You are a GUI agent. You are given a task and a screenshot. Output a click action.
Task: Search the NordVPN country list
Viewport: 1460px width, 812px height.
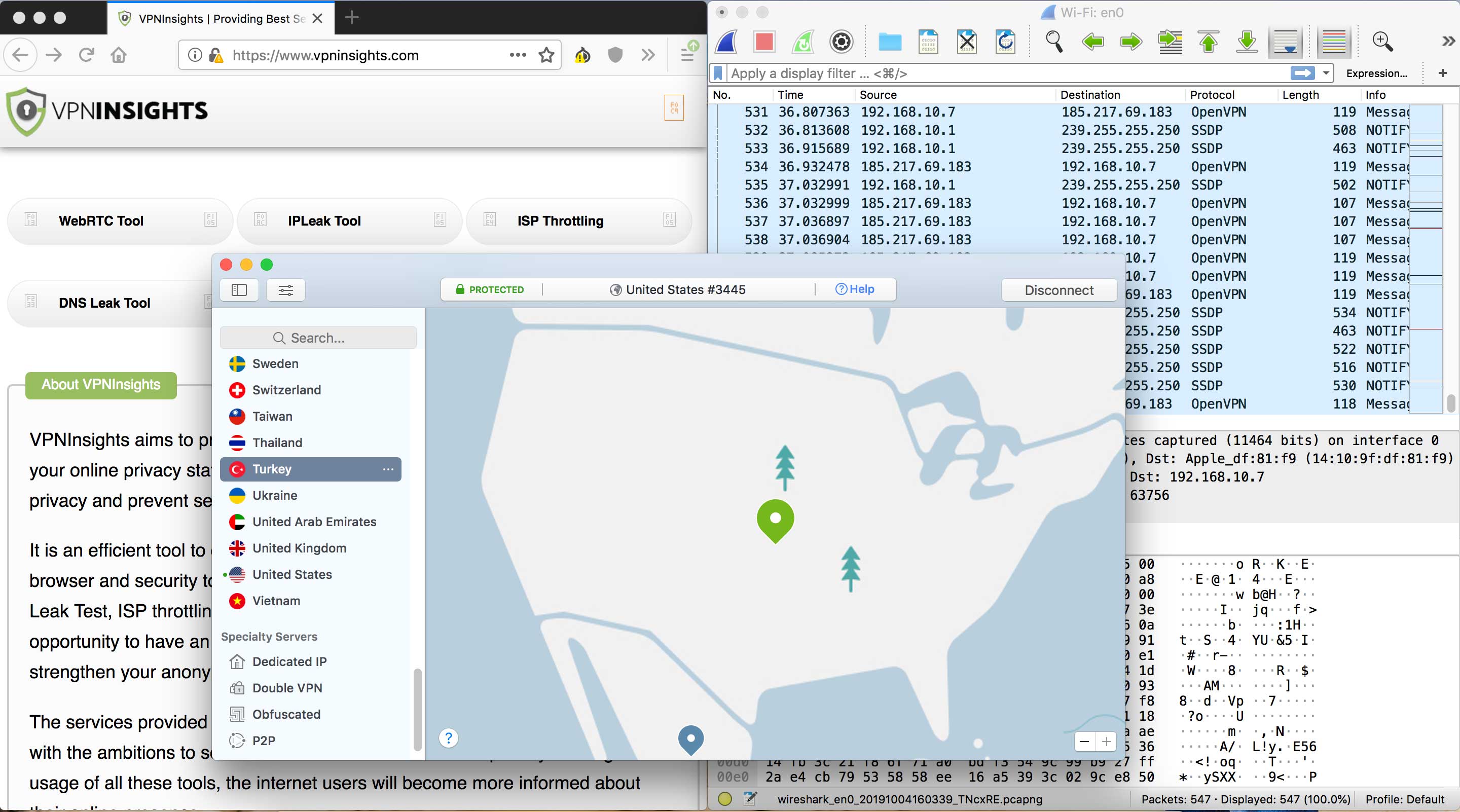coord(318,338)
